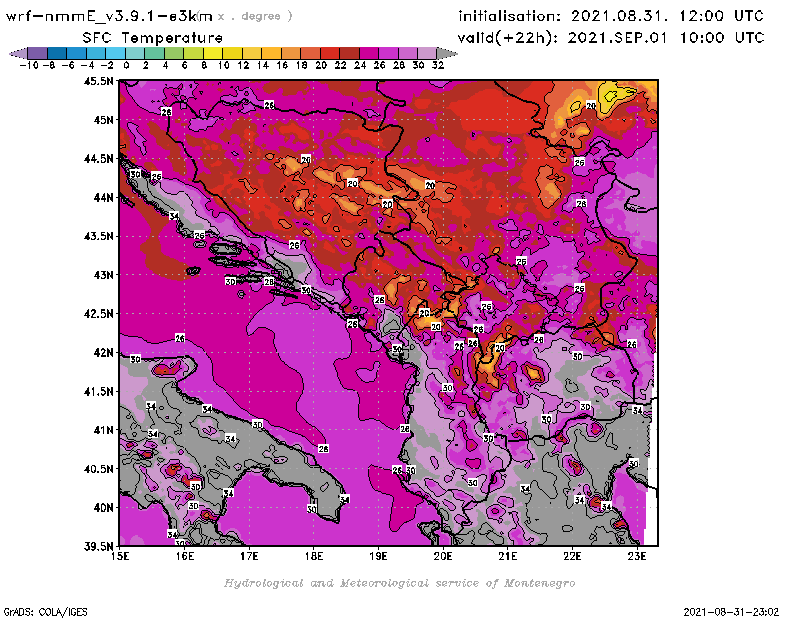Click the '0' legend scale label

126,65
